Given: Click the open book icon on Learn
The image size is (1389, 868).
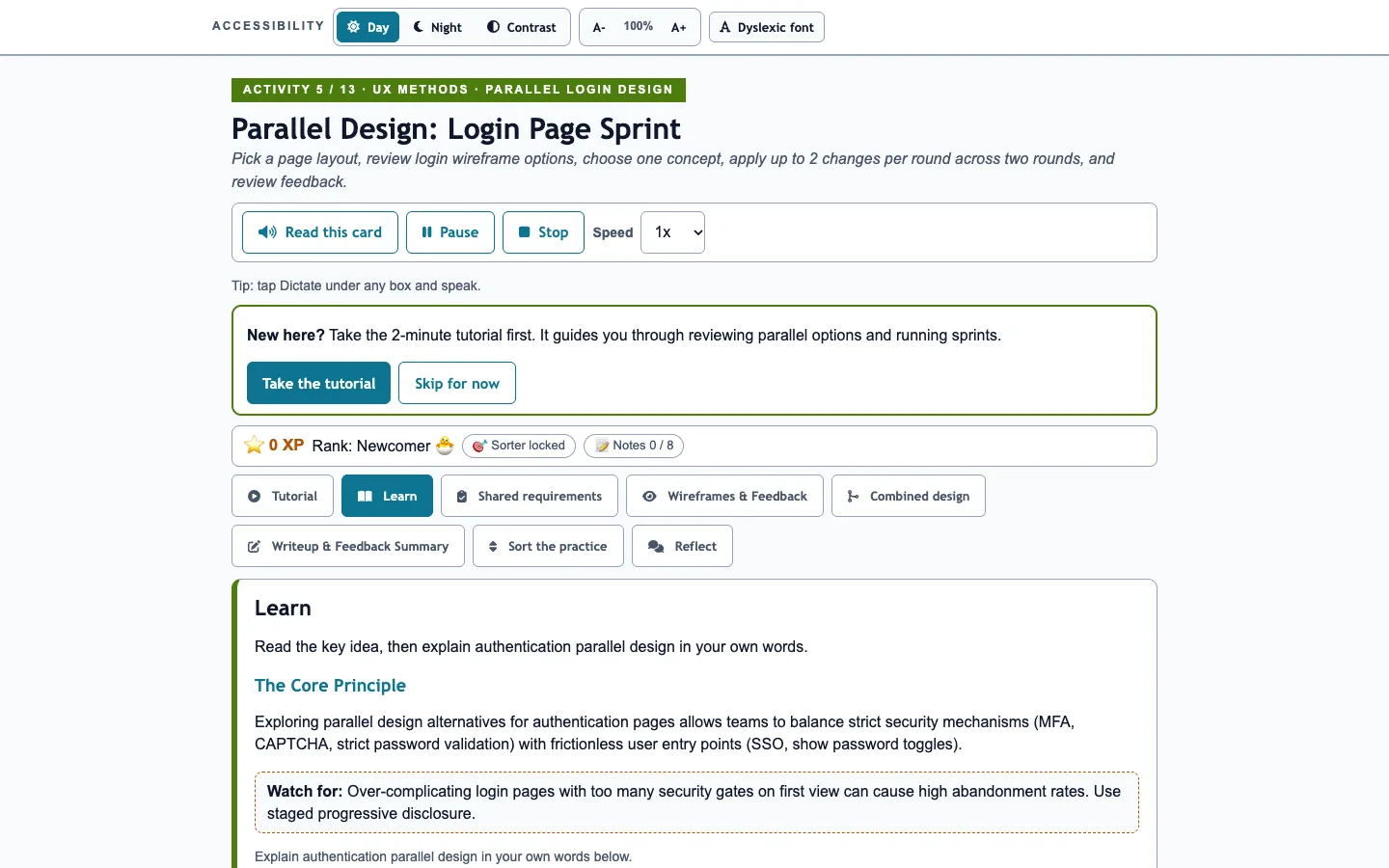Looking at the screenshot, I should click(365, 496).
